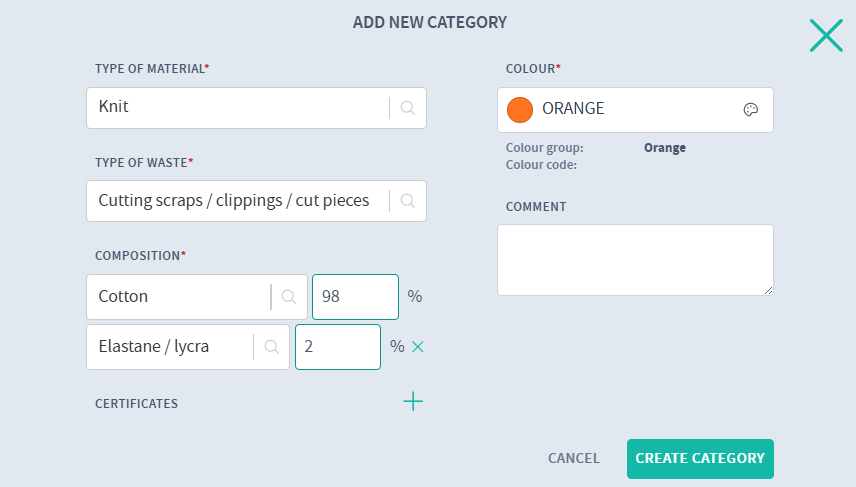Click the Elastane percentage field showing 2
The width and height of the screenshot is (856, 487).
[x=337, y=347]
